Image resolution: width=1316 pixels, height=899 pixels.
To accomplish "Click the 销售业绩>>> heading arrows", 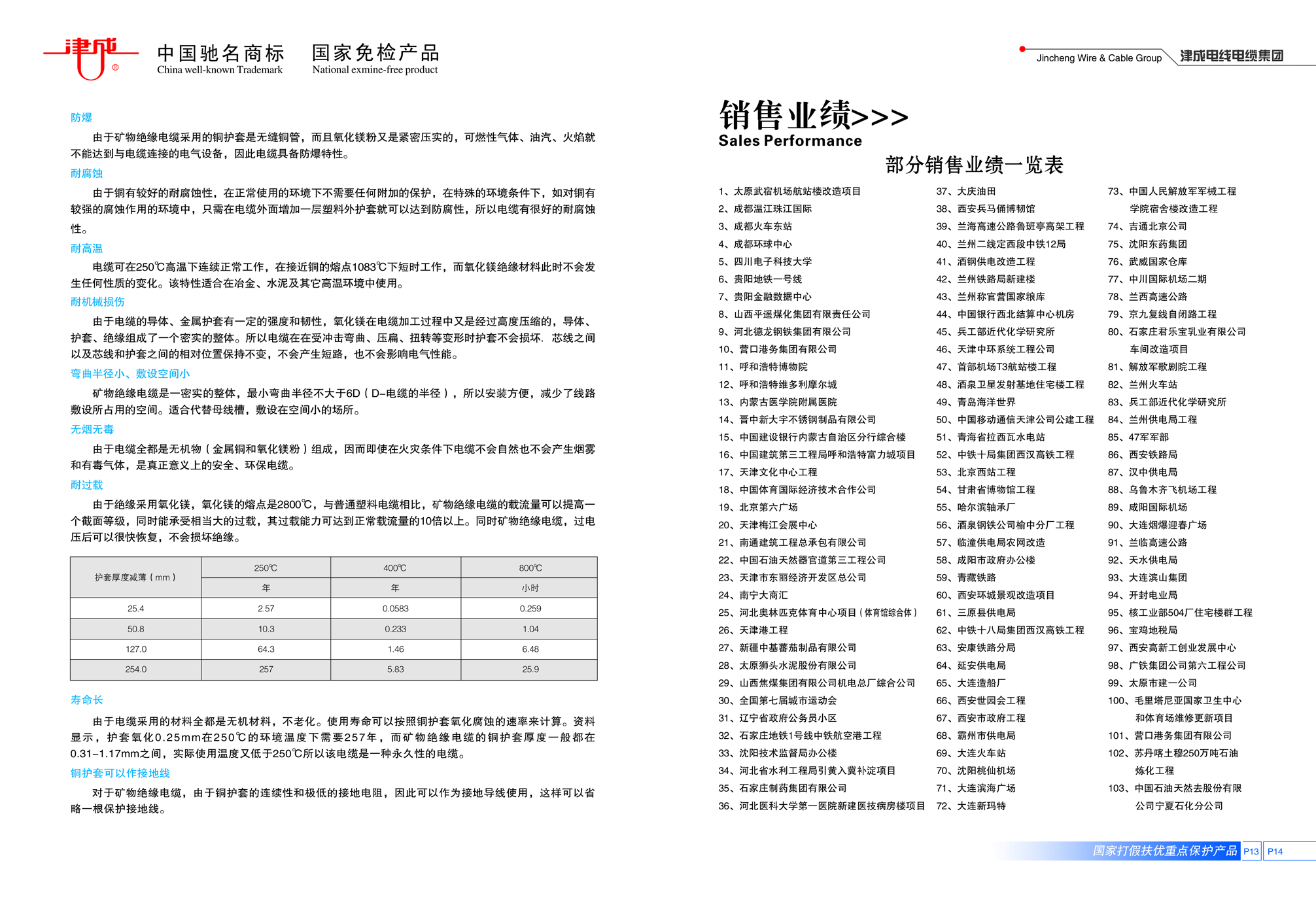I will pos(880,118).
